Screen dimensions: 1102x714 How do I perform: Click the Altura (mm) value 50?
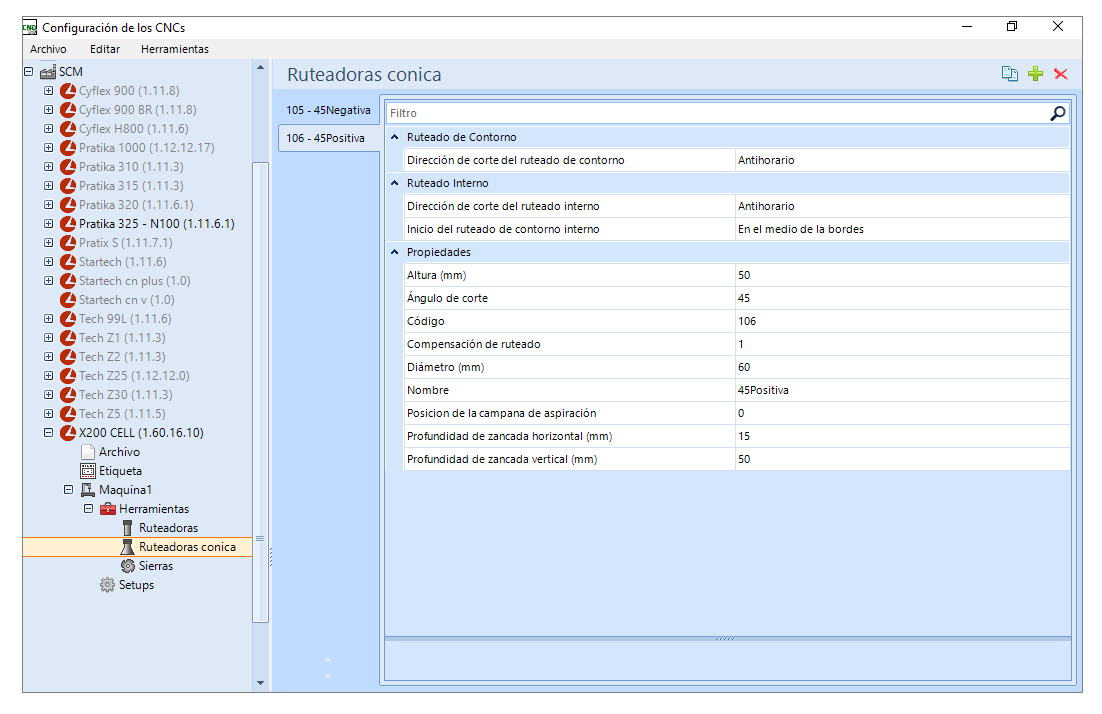pyautogui.click(x=902, y=275)
